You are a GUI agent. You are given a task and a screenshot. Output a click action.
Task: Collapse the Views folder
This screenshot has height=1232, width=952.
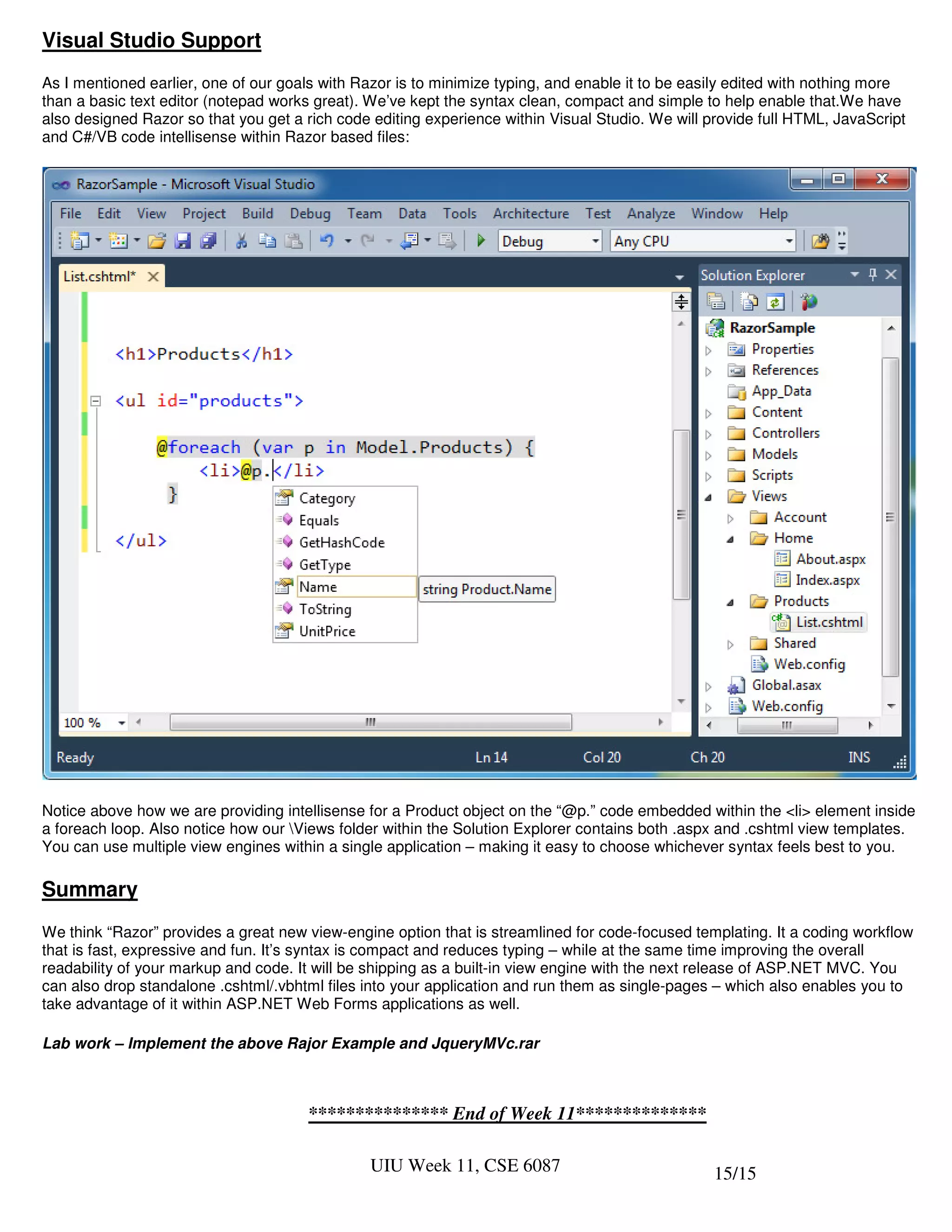(708, 497)
